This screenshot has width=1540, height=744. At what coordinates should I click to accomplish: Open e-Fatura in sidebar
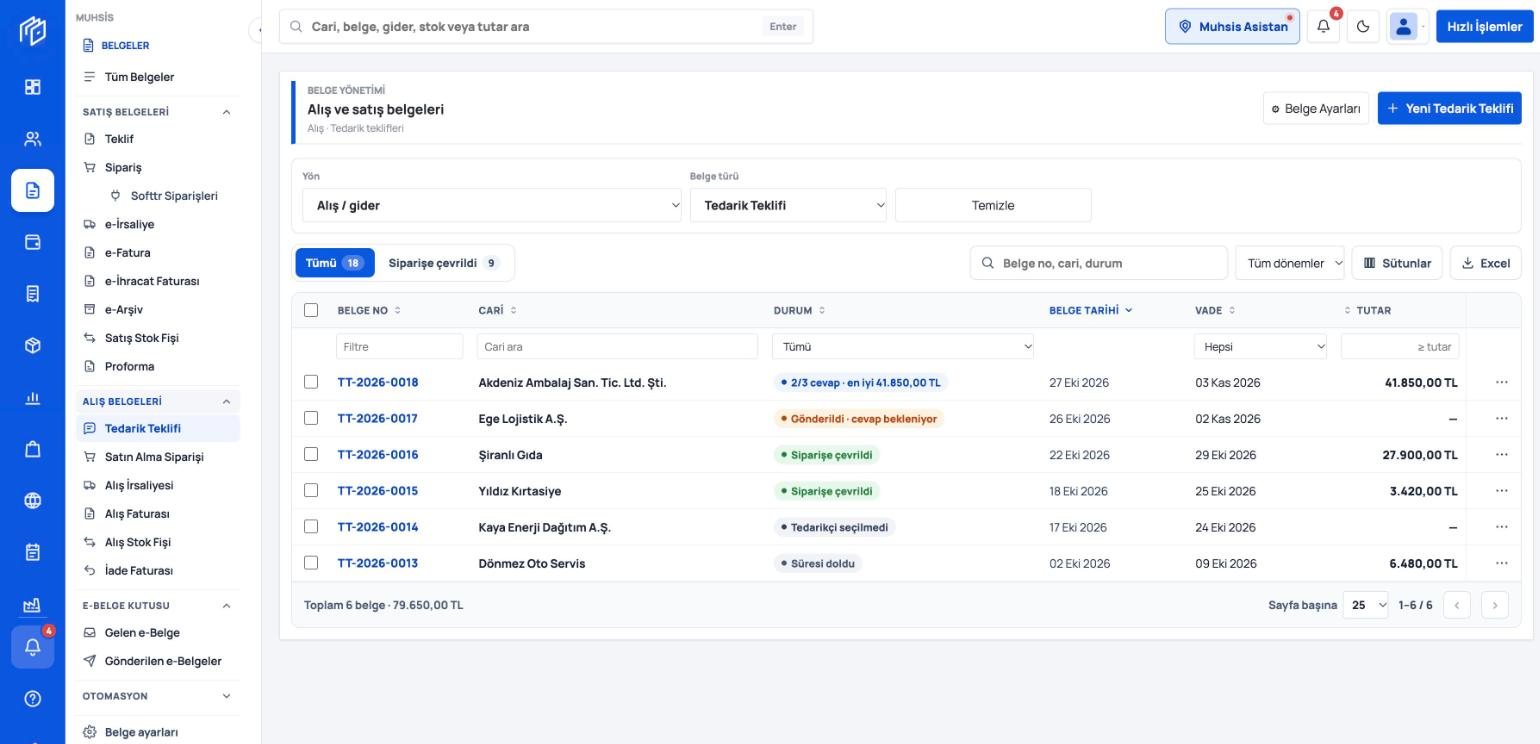click(x=128, y=253)
